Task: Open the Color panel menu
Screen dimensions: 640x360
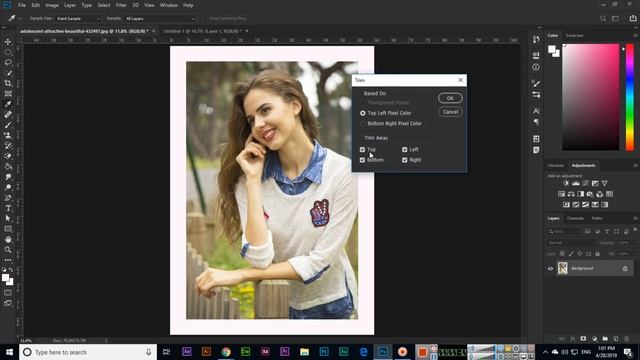Action: pos(635,36)
